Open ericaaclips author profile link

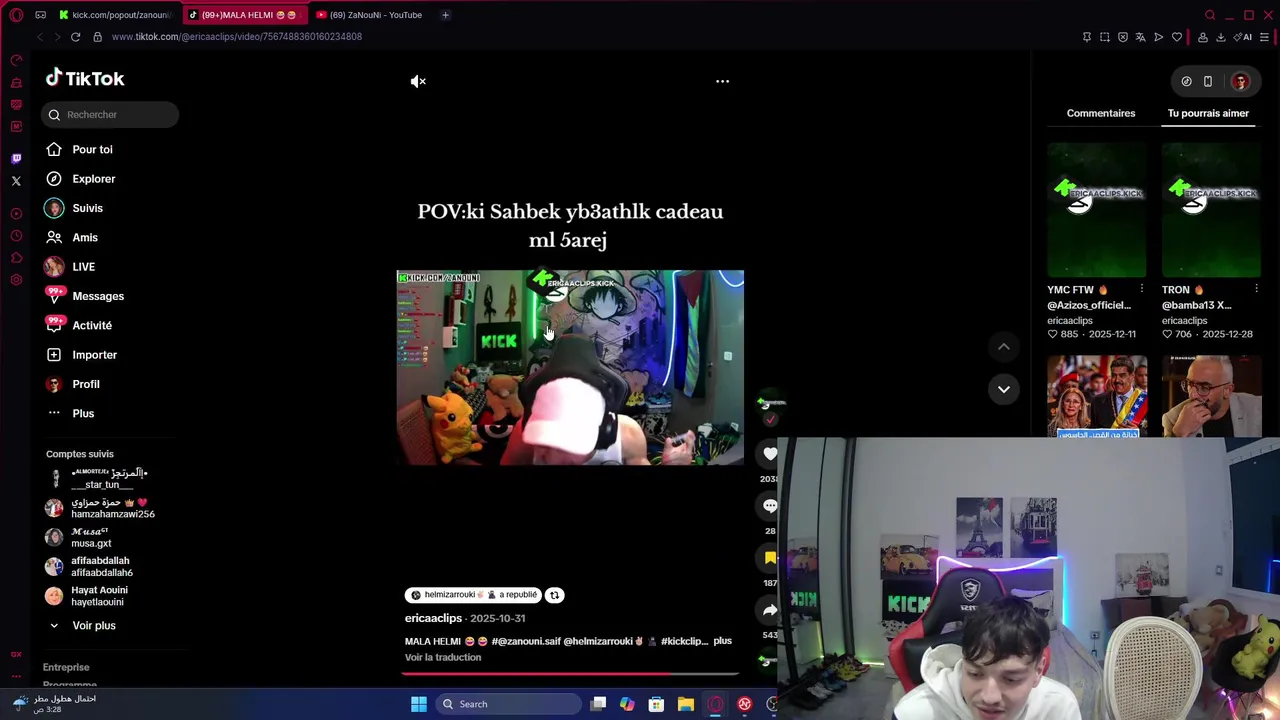click(433, 619)
